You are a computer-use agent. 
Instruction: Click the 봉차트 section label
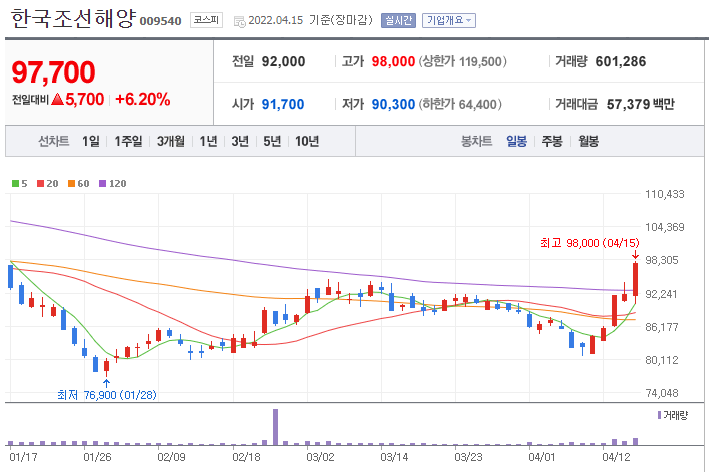coord(476,142)
